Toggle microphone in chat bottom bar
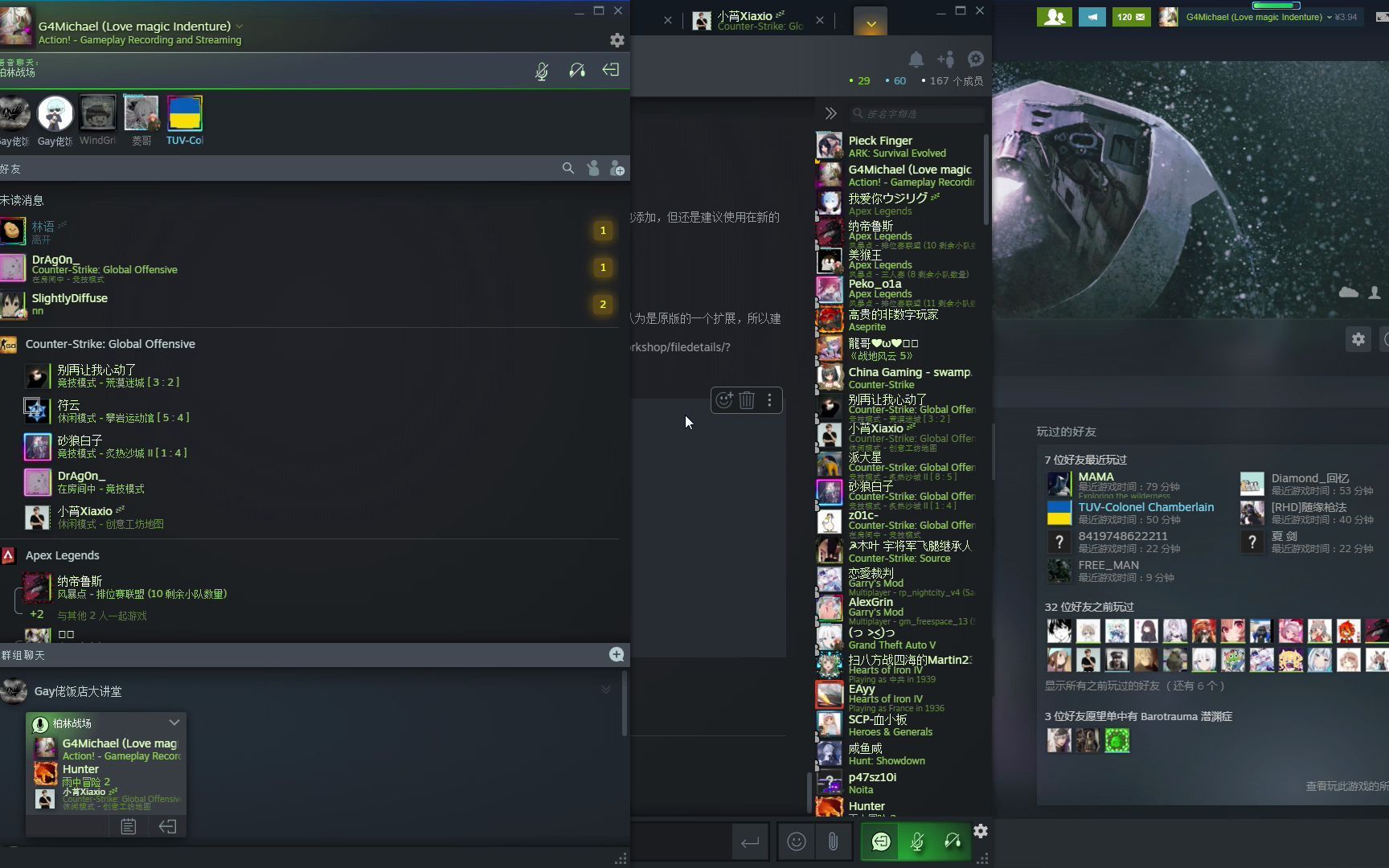Image resolution: width=1389 pixels, height=868 pixels. [917, 841]
